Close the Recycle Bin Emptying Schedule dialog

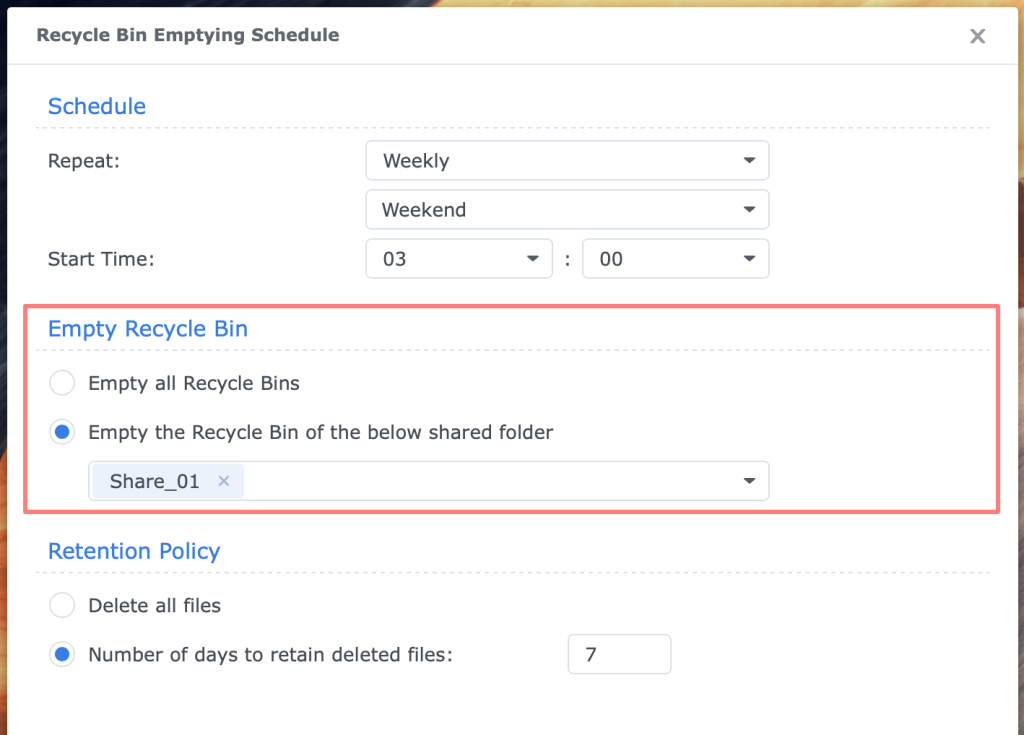[977, 37]
